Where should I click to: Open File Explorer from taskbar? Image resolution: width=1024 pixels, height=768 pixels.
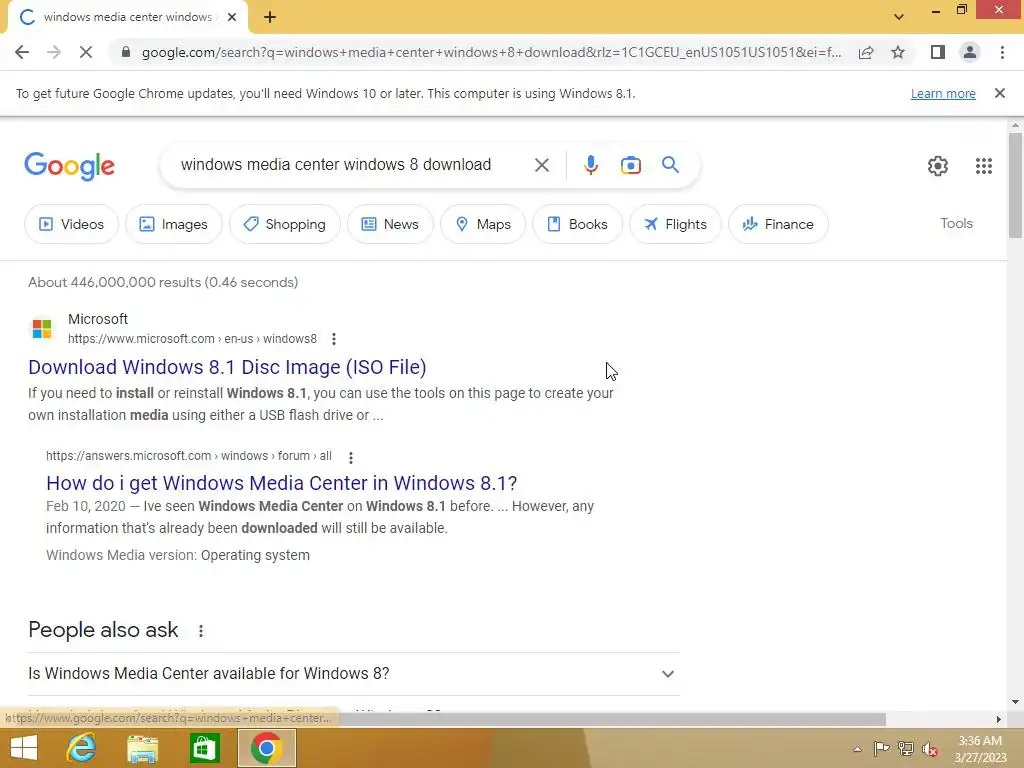(142, 748)
